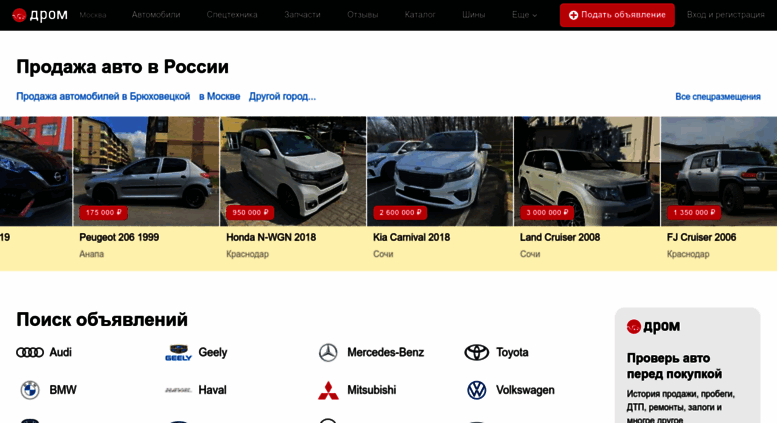Expand the 'Еще' dropdown menu
The width and height of the screenshot is (777, 423).
click(x=524, y=15)
